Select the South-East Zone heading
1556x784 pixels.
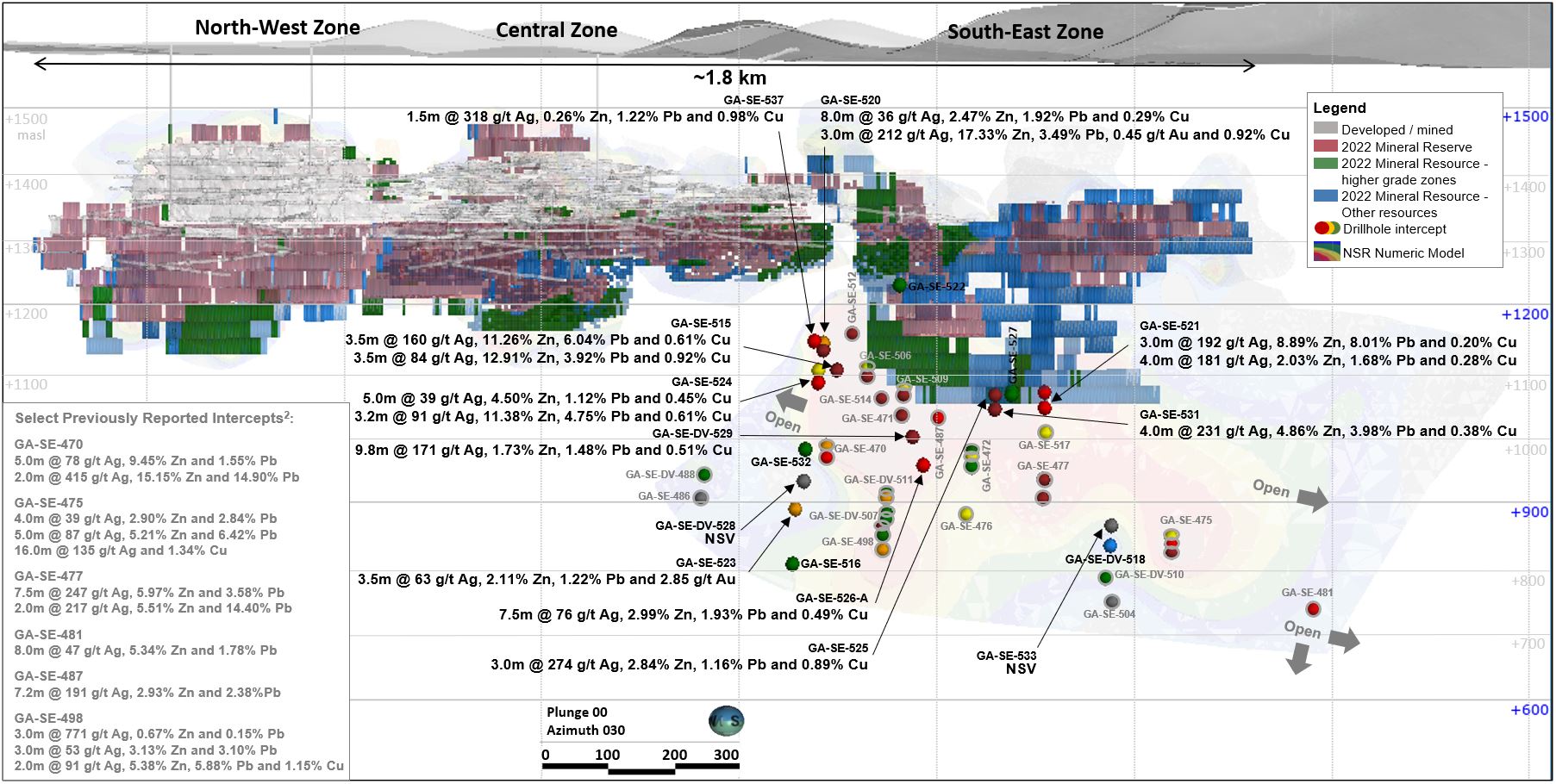pyautogui.click(x=1025, y=32)
